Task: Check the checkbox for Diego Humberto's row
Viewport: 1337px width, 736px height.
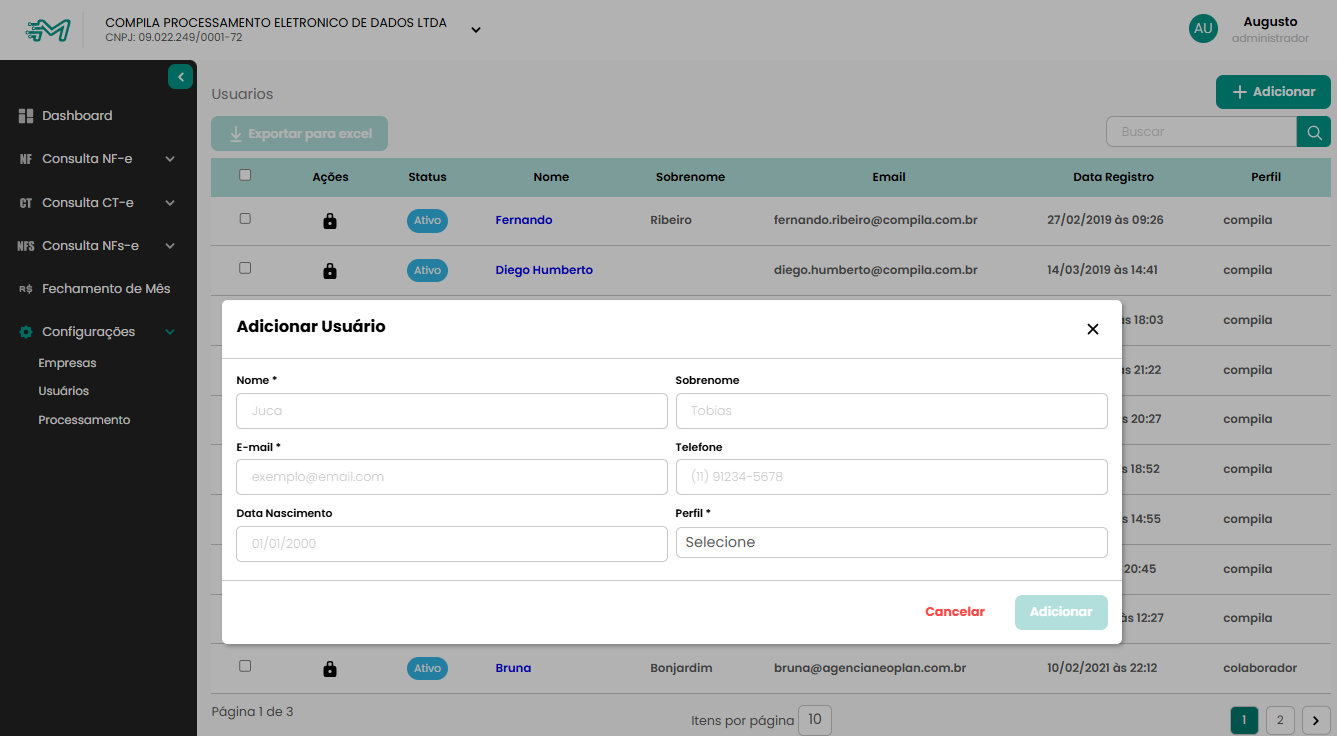Action: [x=245, y=268]
